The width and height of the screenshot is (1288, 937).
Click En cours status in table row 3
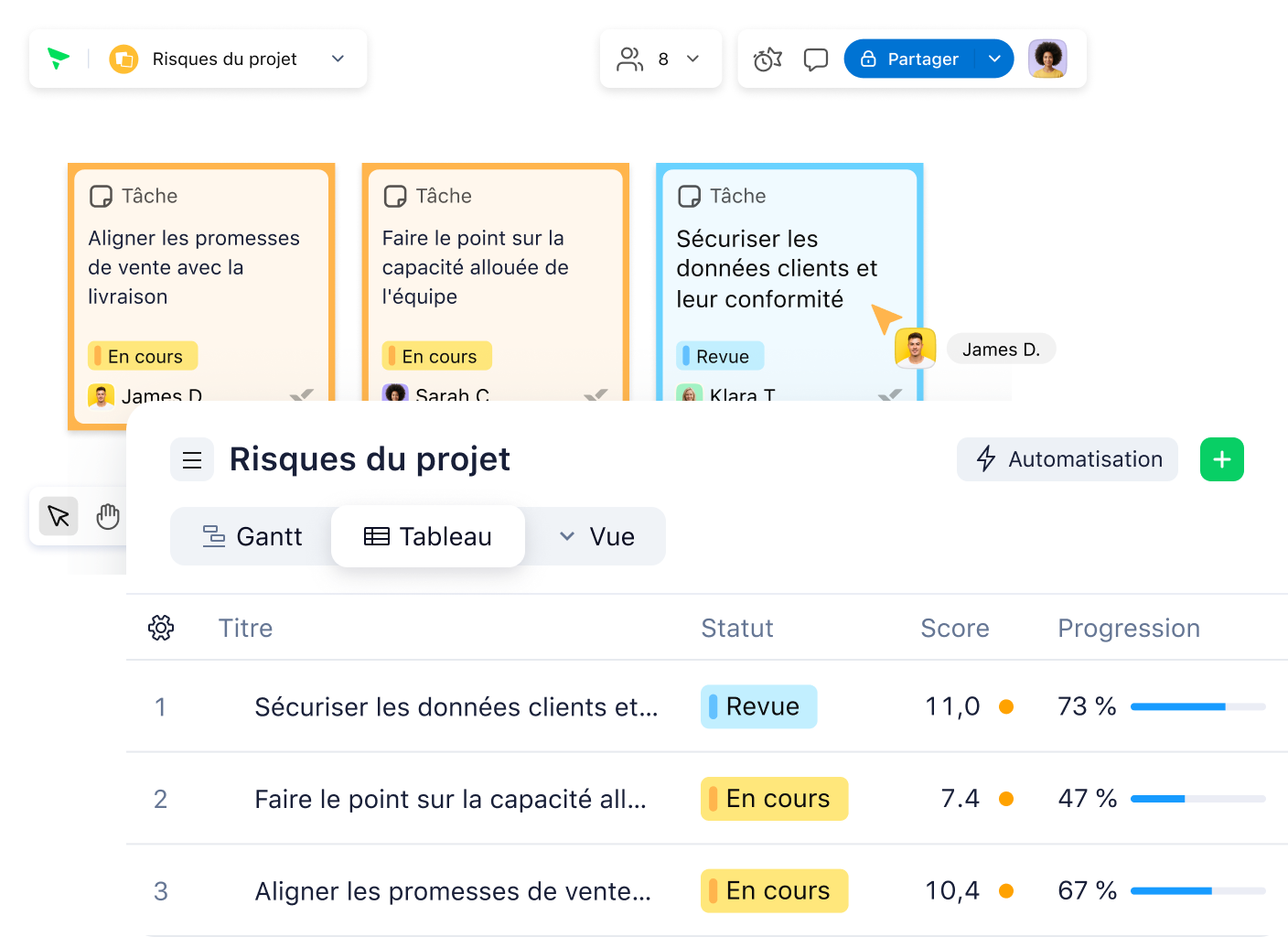coord(774,890)
